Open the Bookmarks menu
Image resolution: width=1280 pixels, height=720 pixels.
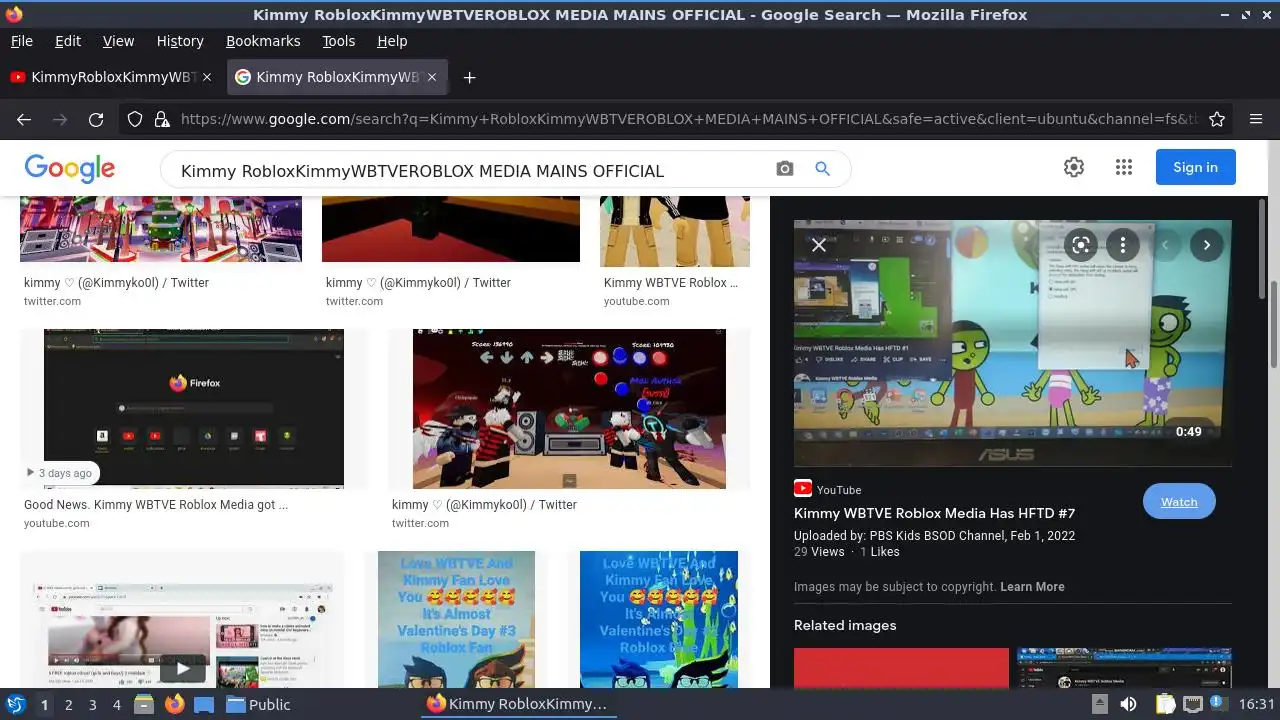click(263, 41)
